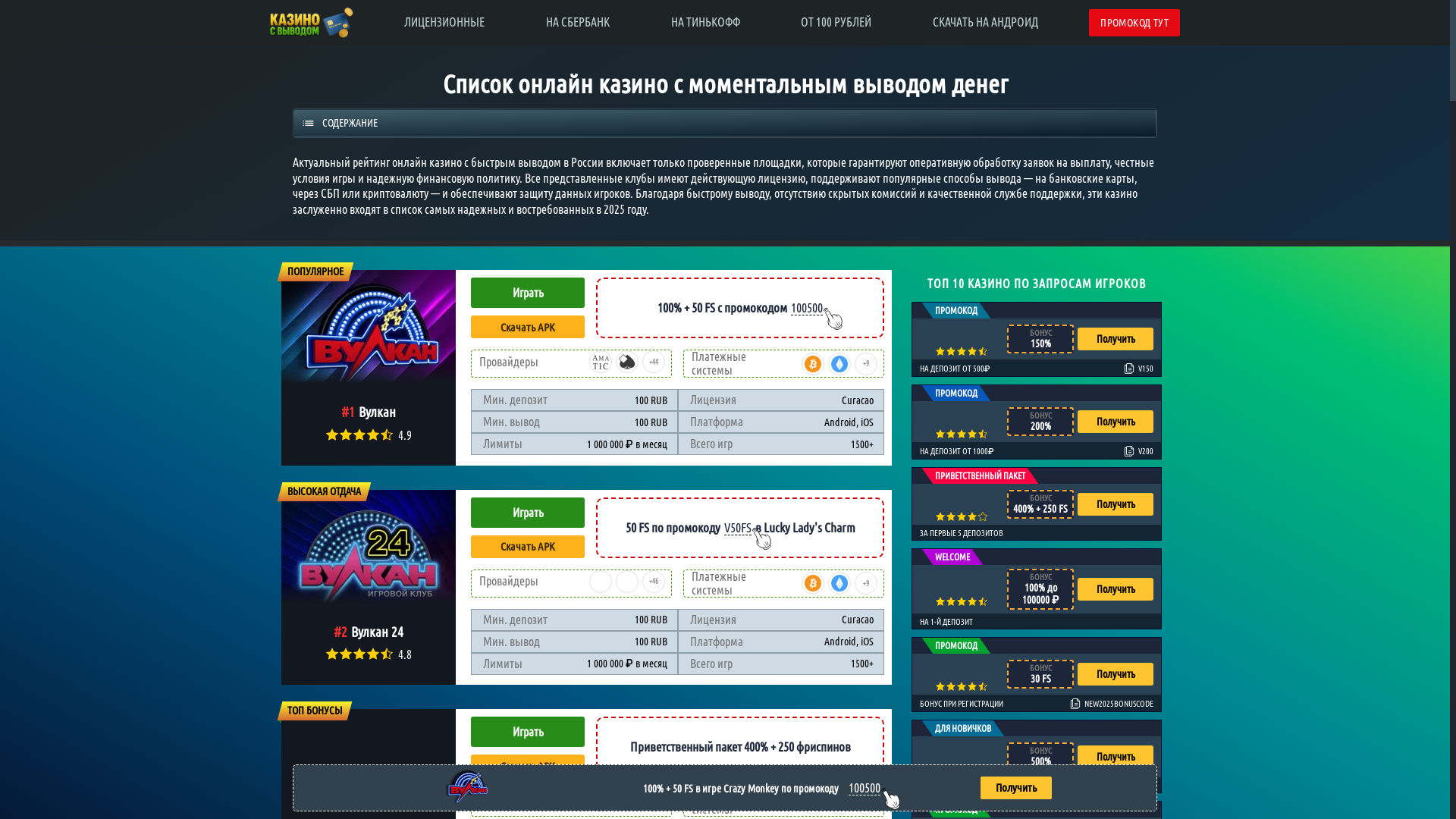Screen dimensions: 1456x819
Task: Click the 150% bonus dashed box
Action: [x=1040, y=339]
